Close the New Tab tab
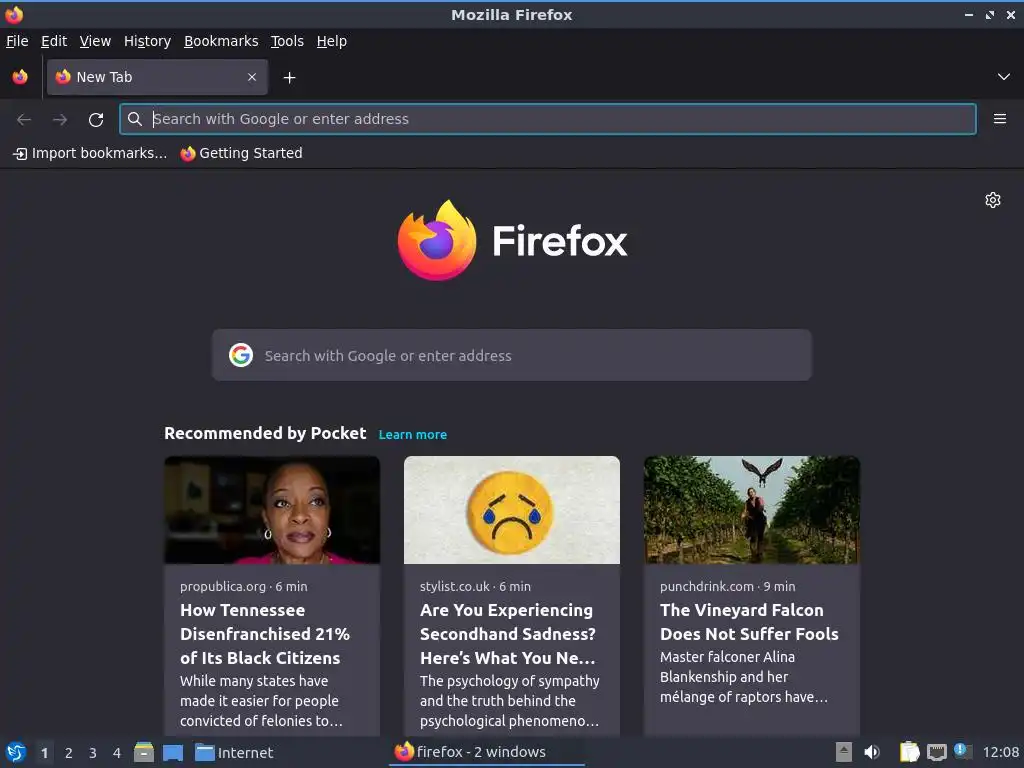The image size is (1024, 768). 252,77
